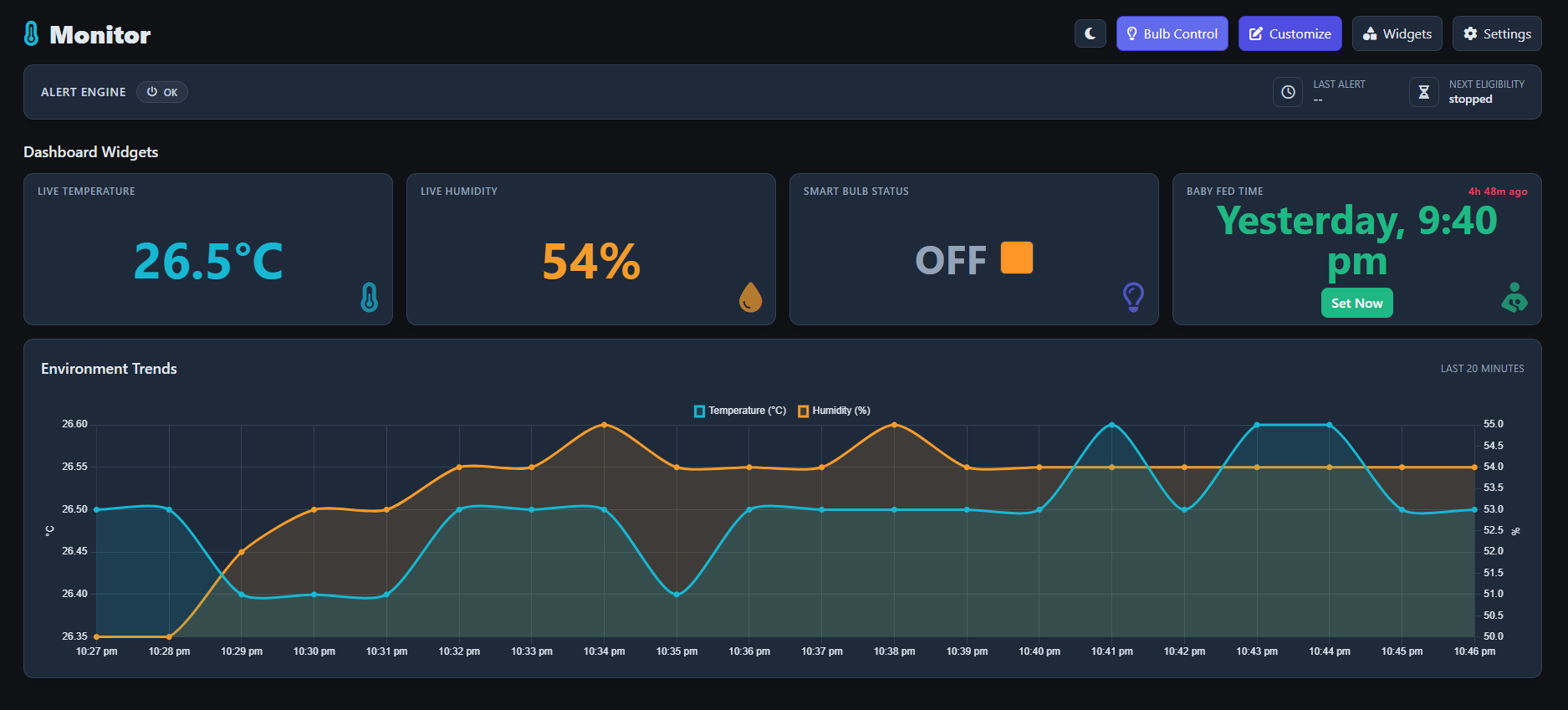Image resolution: width=1568 pixels, height=710 pixels.
Task: Click the lightbulb icon in the Smart Bulb Status card
Action: (1133, 297)
